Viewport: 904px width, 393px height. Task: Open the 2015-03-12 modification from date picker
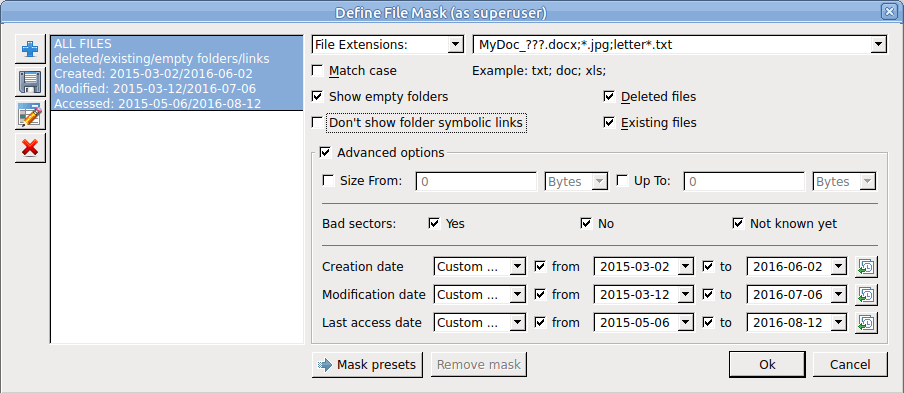[x=685, y=294]
